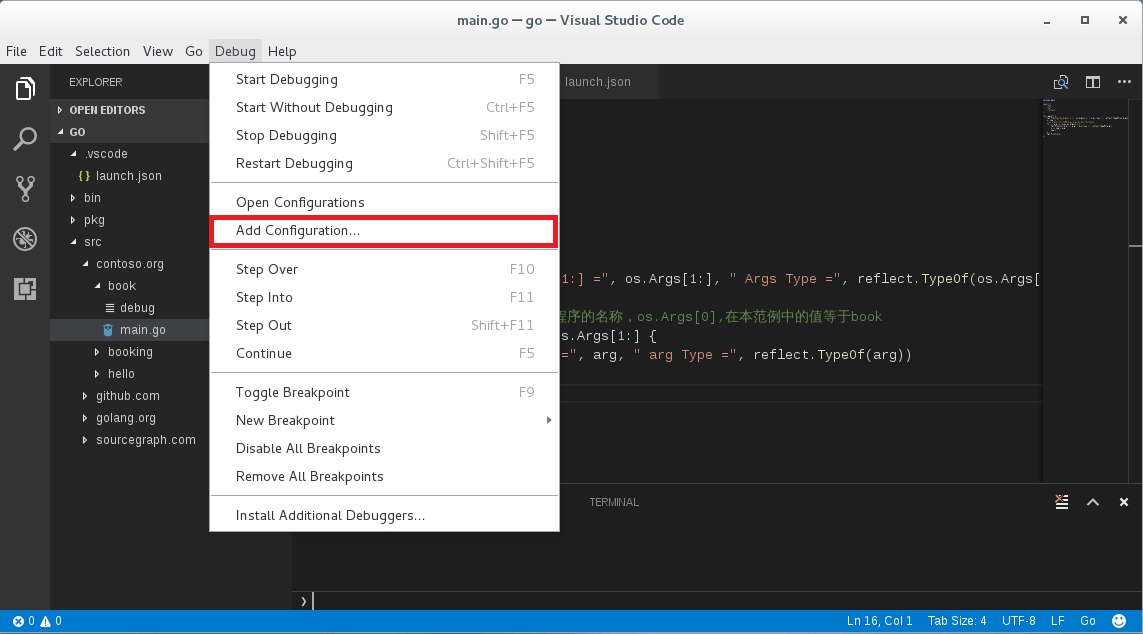Close the Debug menu via its title
This screenshot has height=634, width=1143.
(235, 51)
